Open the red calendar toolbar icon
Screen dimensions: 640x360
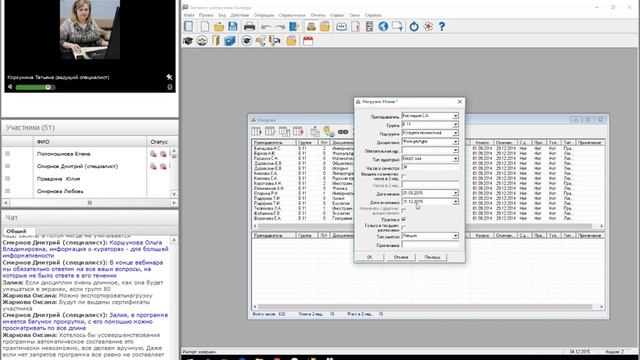[308, 41]
